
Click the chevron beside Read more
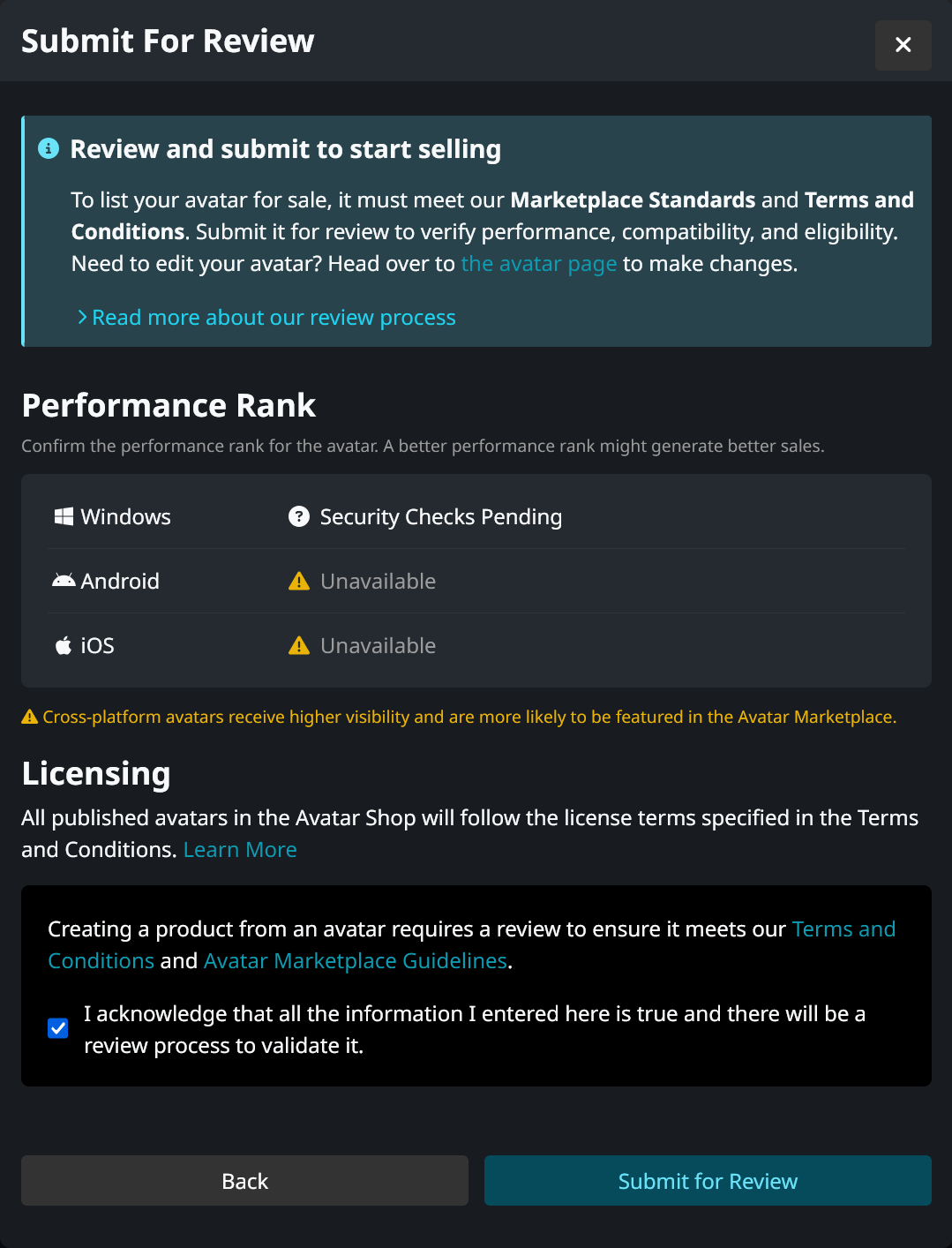[82, 317]
